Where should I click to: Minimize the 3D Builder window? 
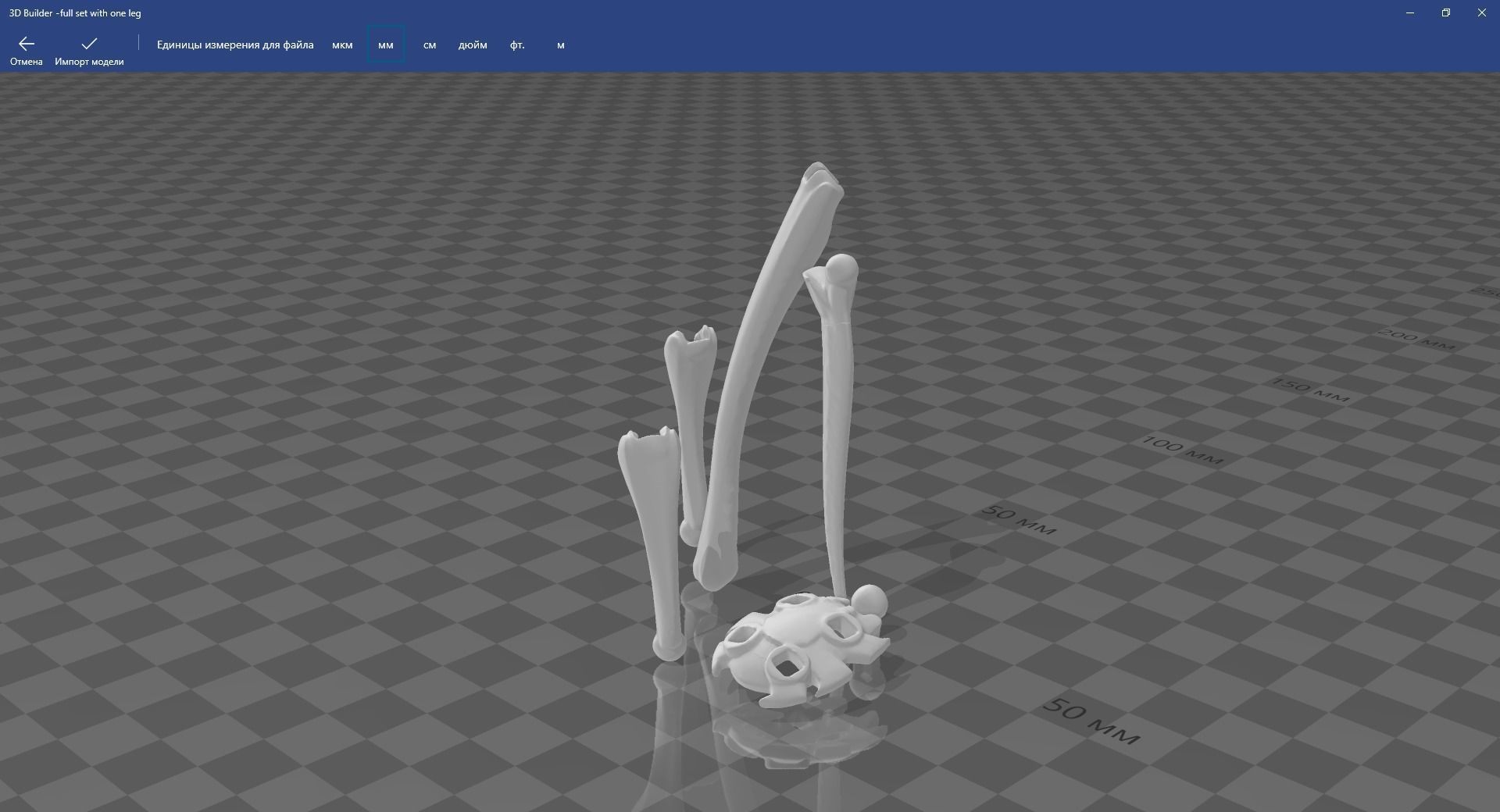coord(1410,12)
